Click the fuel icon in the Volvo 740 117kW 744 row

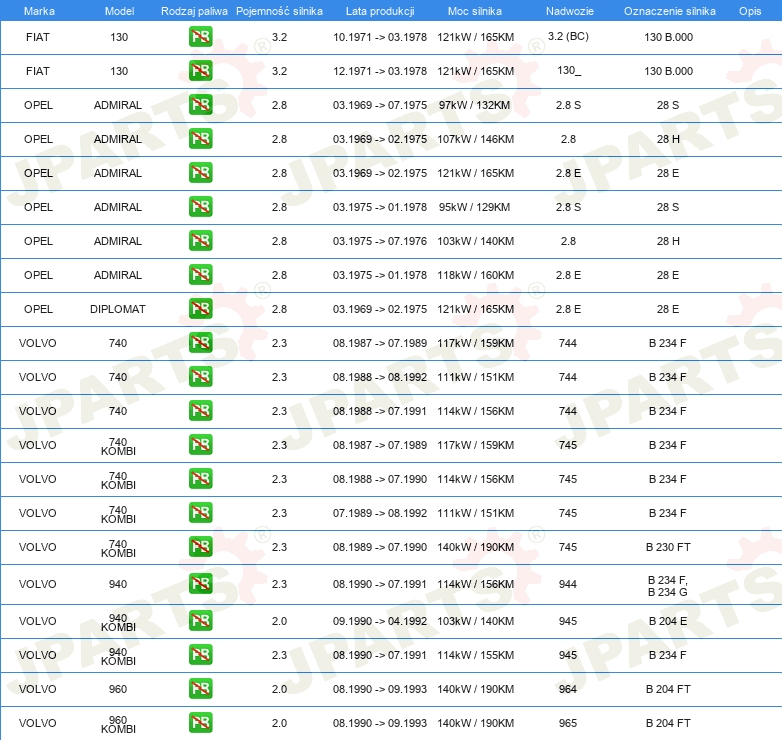[x=200, y=343]
